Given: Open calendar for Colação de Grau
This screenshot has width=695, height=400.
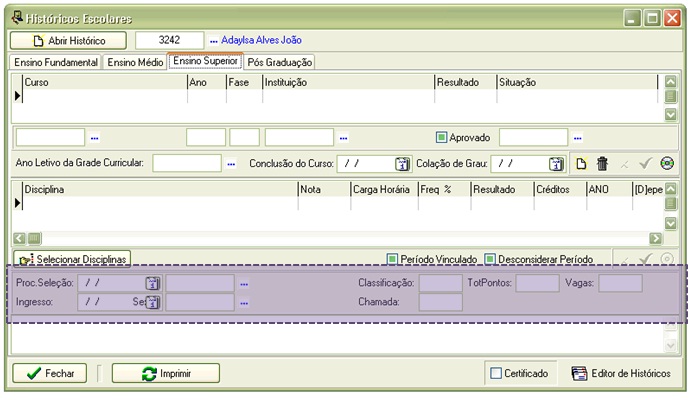Looking at the screenshot, I should pos(556,163).
